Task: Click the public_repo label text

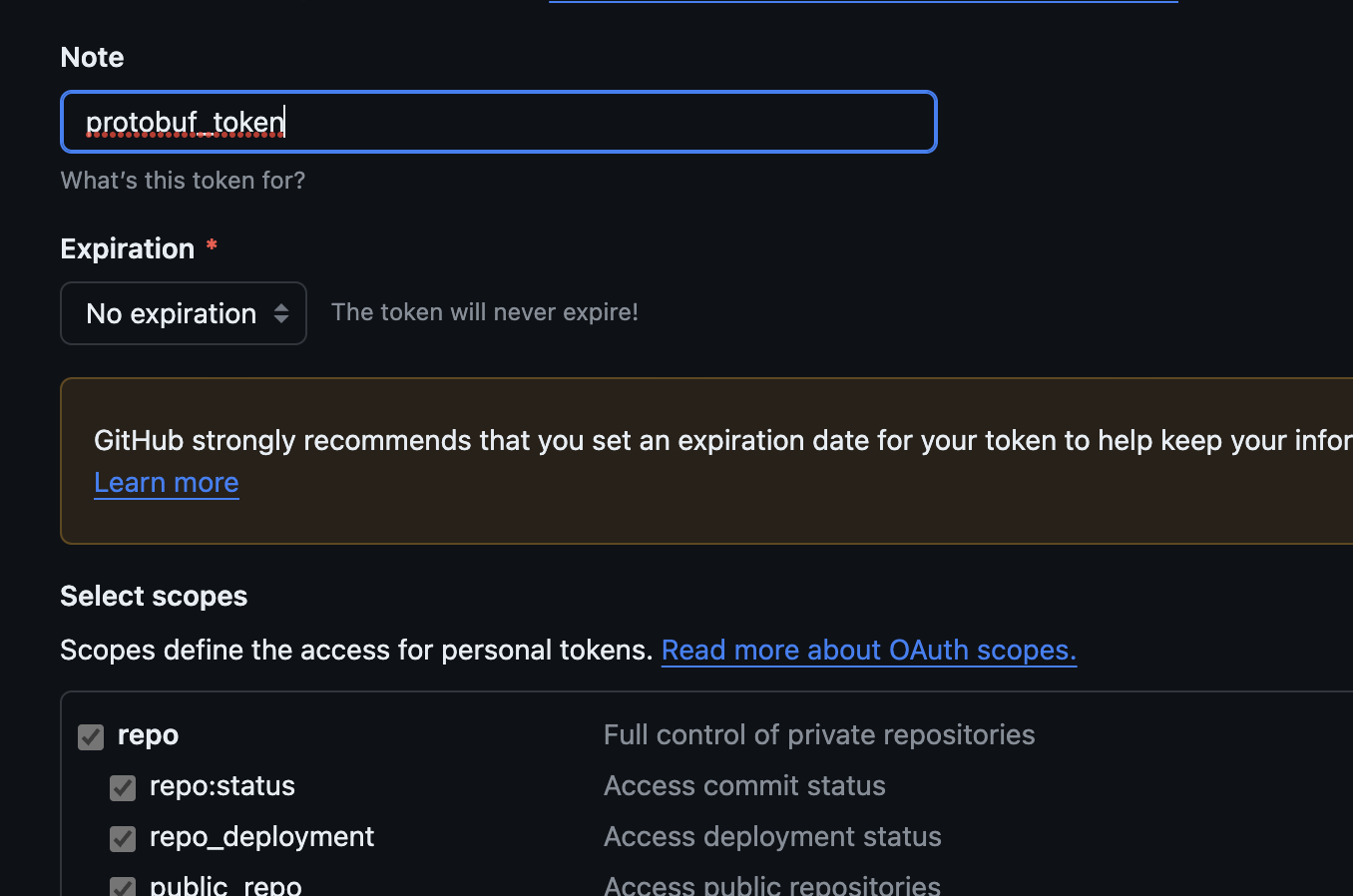Action: [x=225, y=885]
